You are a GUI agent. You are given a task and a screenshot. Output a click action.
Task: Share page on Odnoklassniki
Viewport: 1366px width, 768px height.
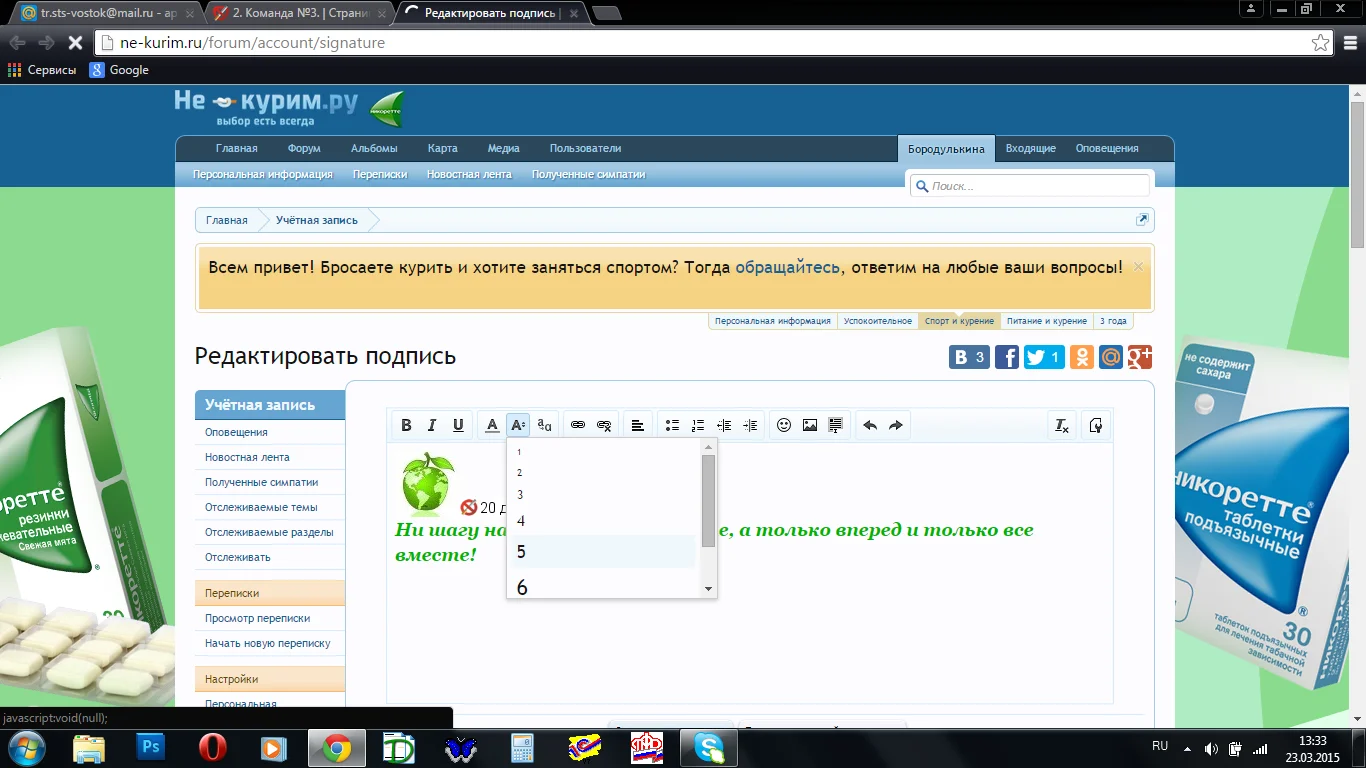[x=1082, y=357]
